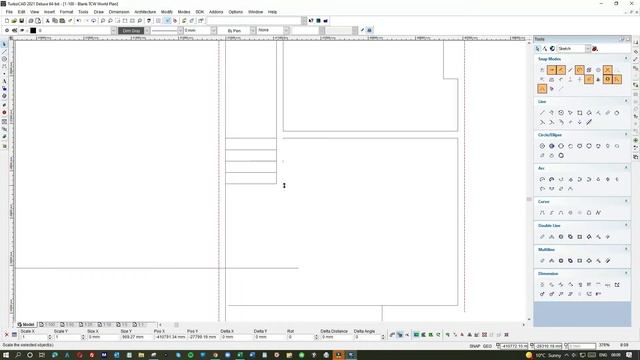
Task: Collapse the Dimension section
Action: click(x=626, y=273)
